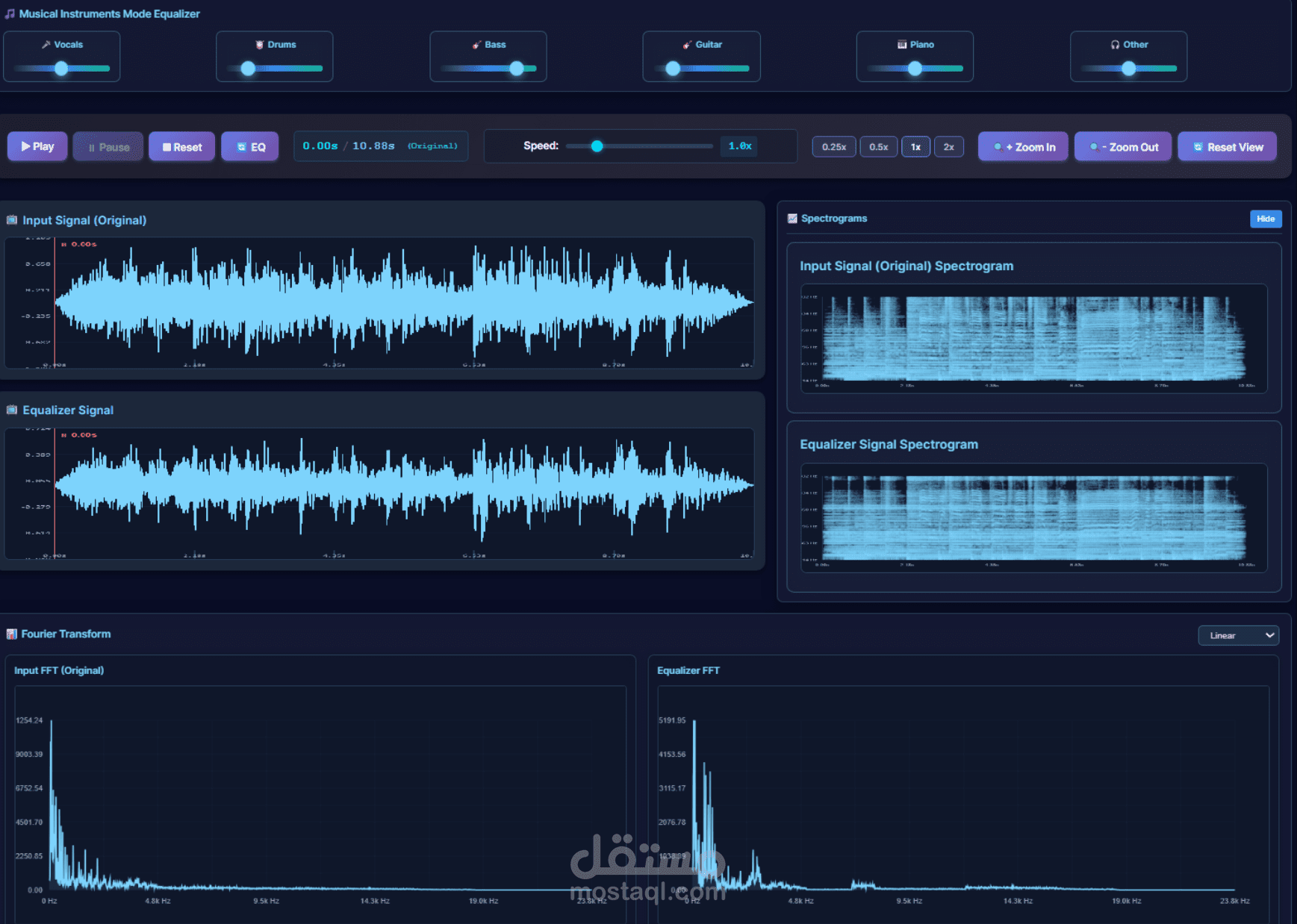Click the Fourier Transform panel icon
This screenshot has height=924, width=1297.
point(12,634)
